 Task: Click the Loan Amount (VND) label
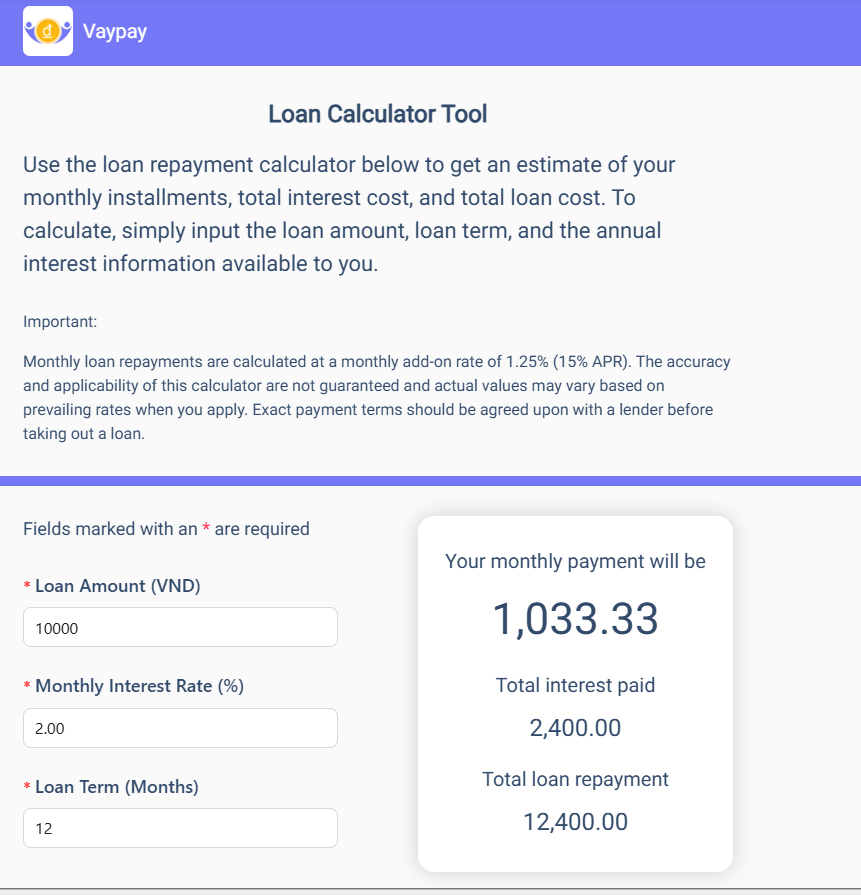pos(117,586)
